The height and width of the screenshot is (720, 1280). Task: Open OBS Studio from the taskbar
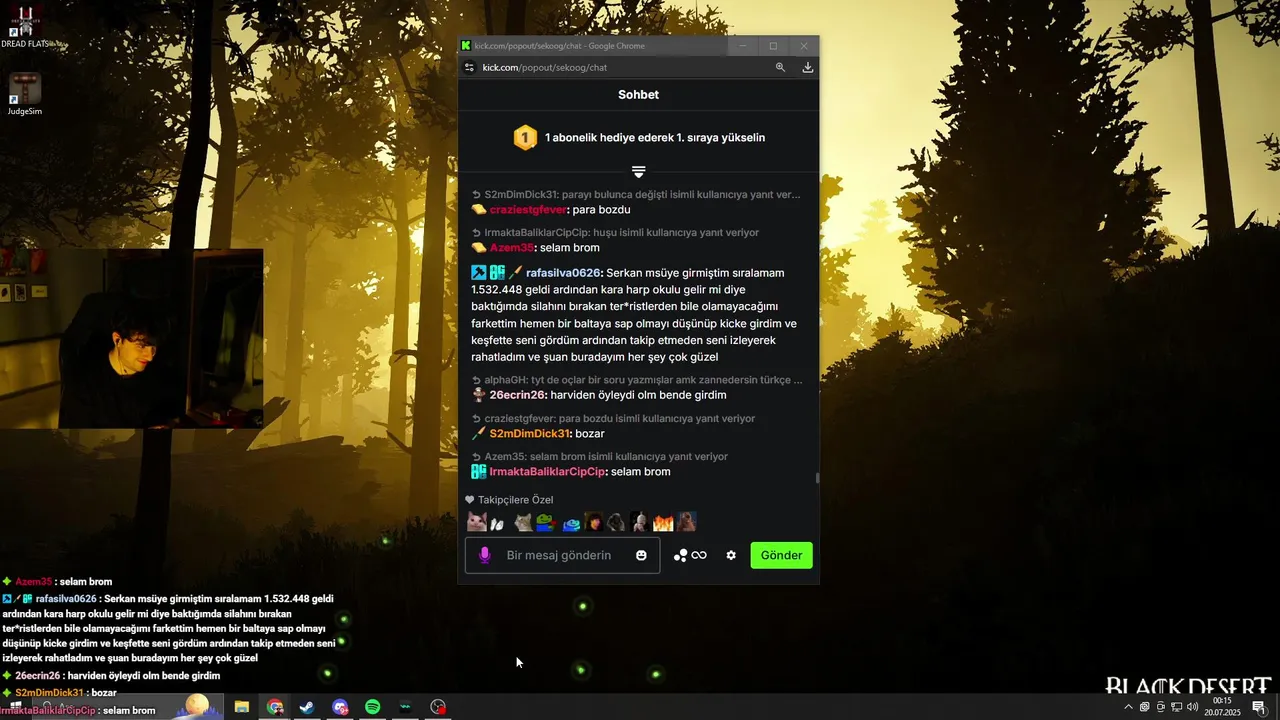(x=438, y=707)
